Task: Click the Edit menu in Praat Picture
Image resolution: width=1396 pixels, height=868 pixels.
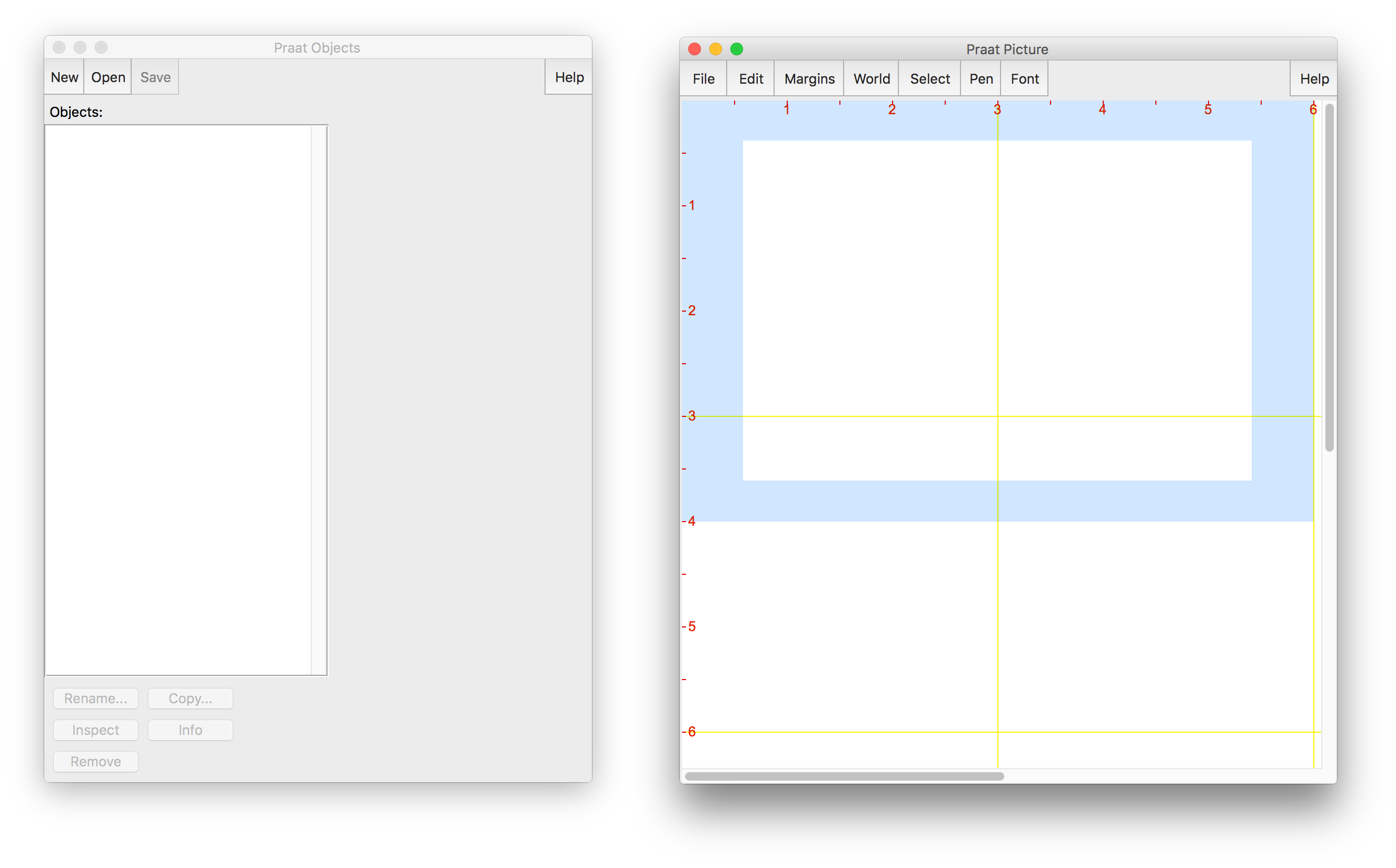Action: (750, 78)
